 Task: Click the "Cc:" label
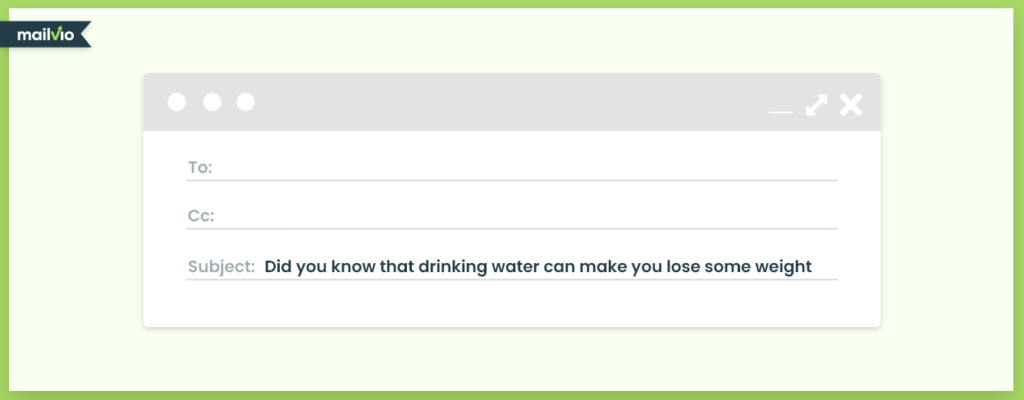pos(201,216)
